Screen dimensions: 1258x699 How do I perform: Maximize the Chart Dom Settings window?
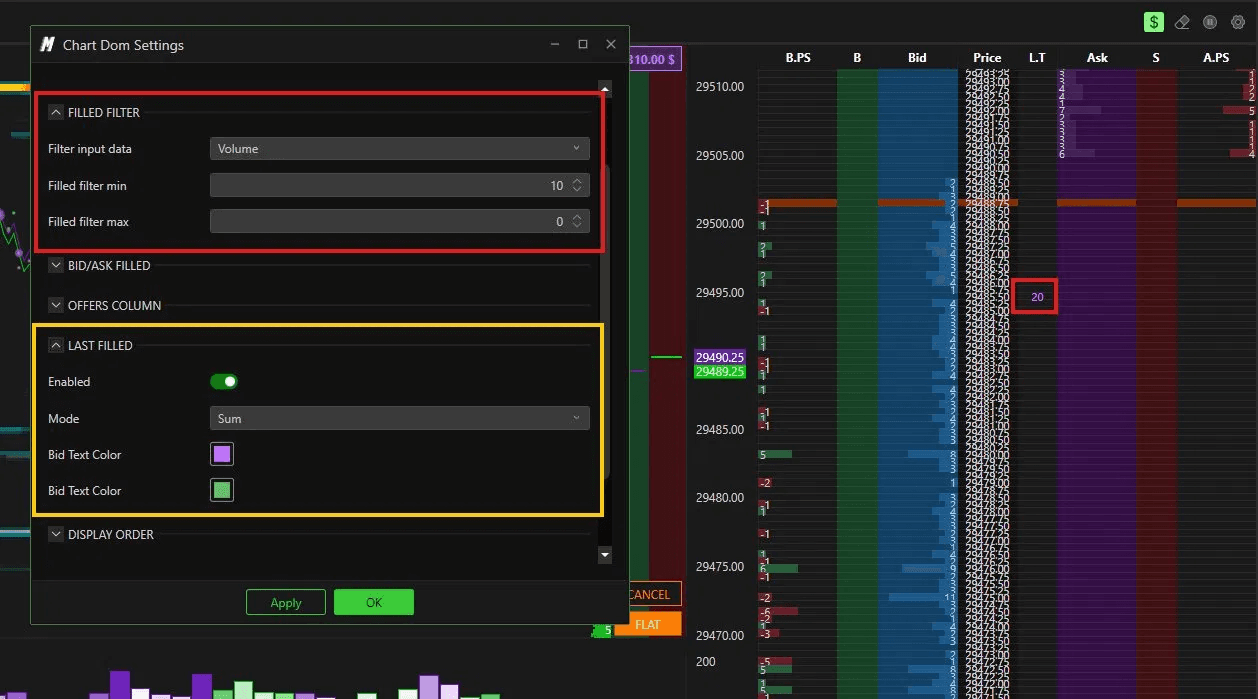pos(583,44)
